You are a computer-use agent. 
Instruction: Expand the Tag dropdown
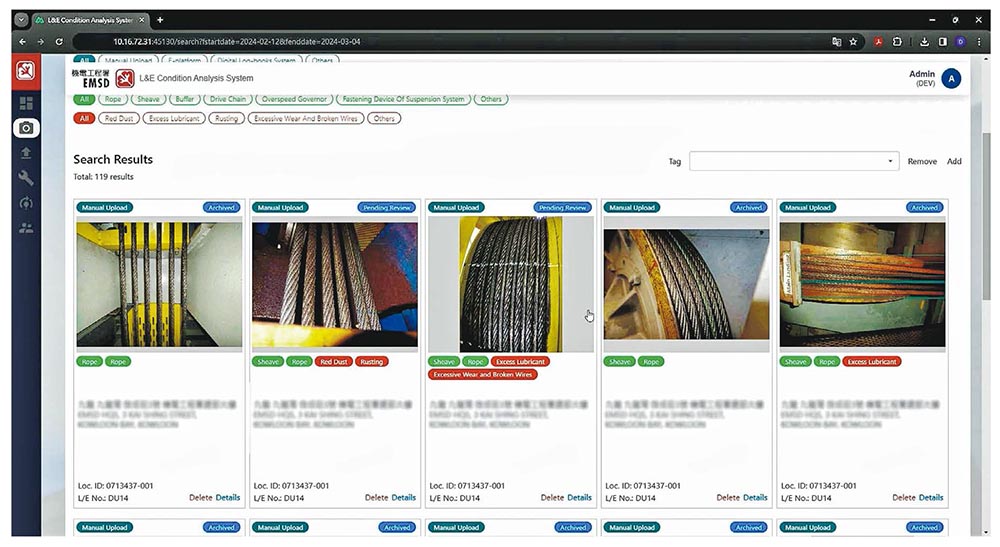pyautogui.click(x=794, y=161)
